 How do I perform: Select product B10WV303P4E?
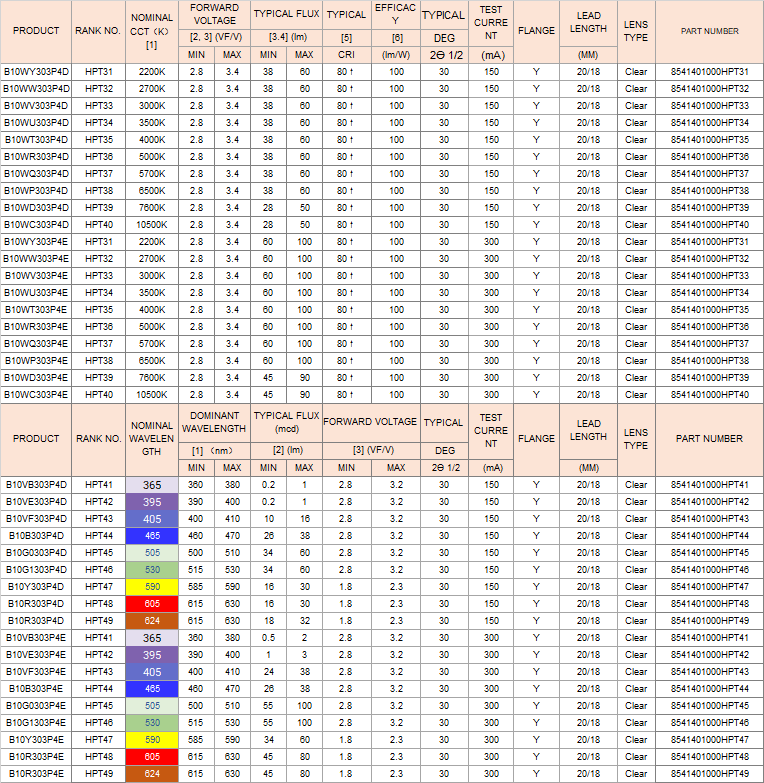tap(36, 276)
